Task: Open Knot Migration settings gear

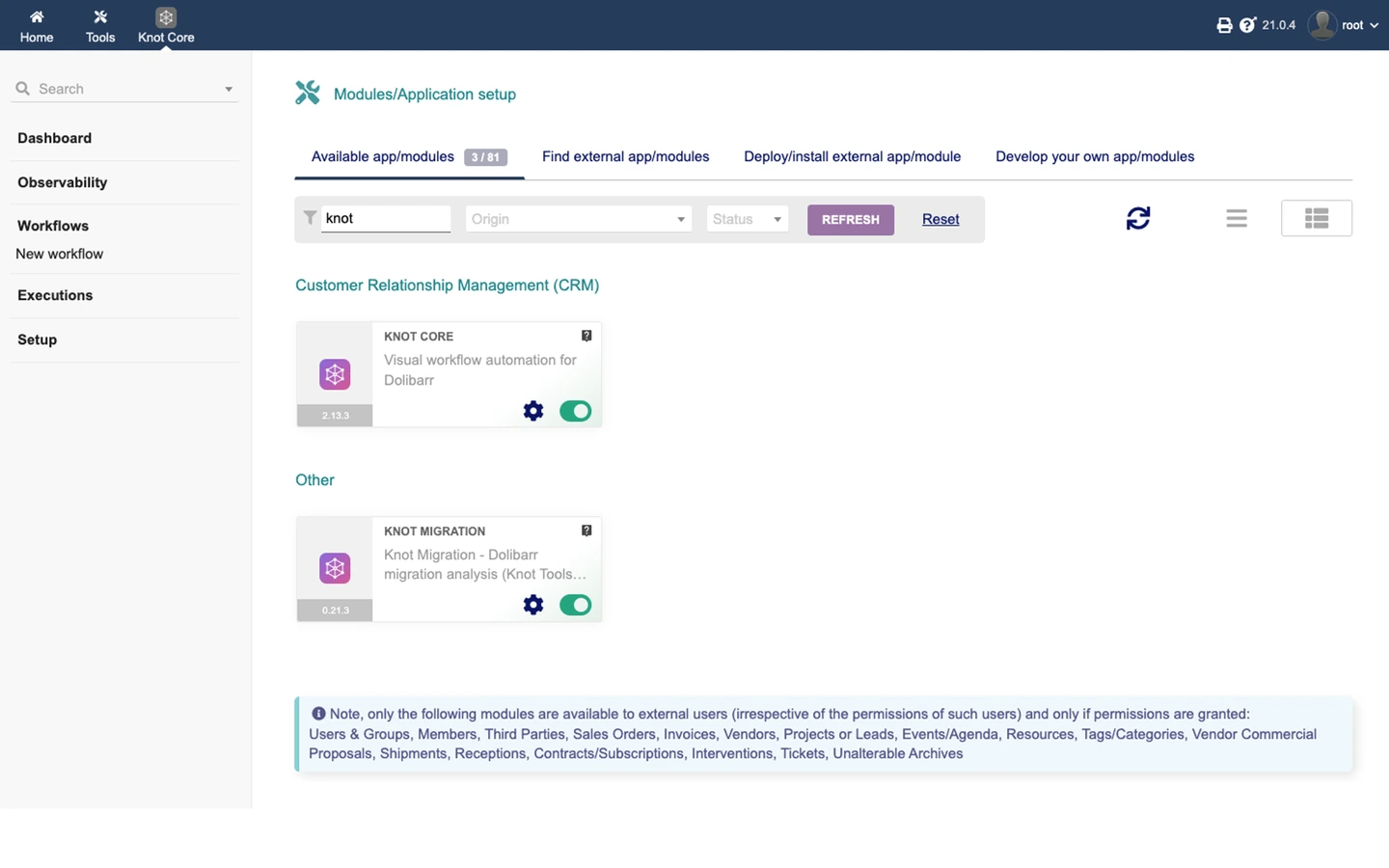Action: (x=533, y=605)
